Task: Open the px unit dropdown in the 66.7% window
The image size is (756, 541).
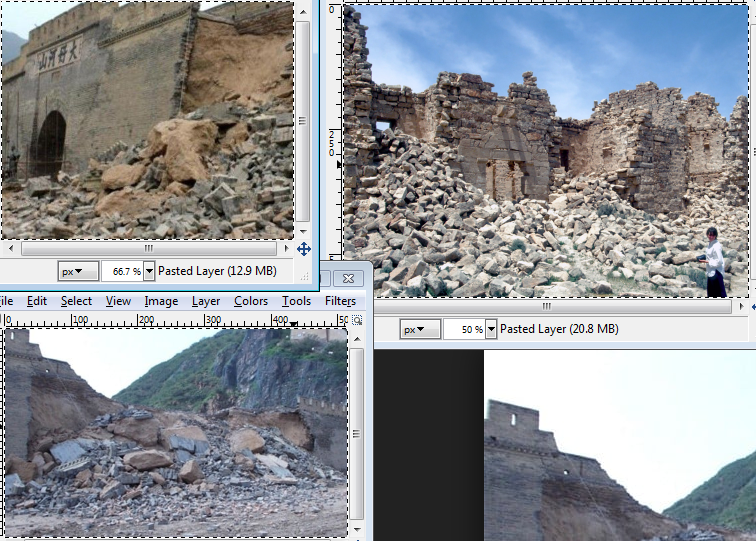Action: pyautogui.click(x=78, y=271)
